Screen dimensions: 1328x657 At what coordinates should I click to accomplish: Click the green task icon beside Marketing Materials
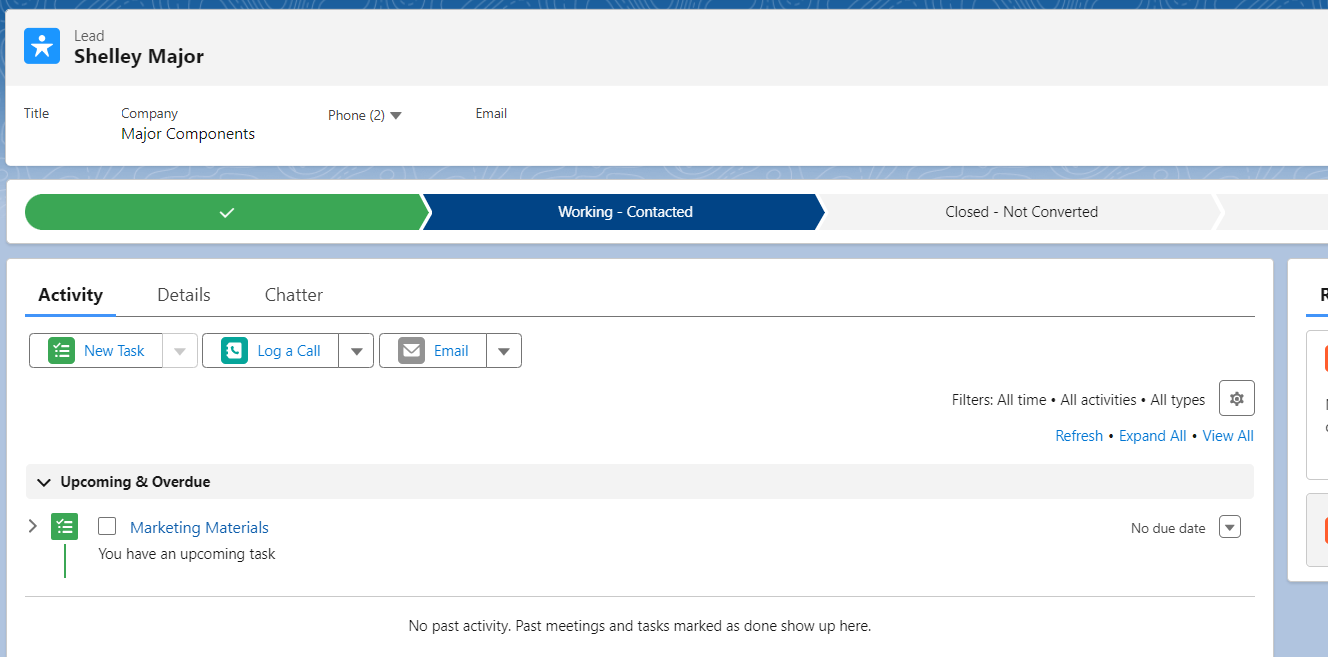point(64,526)
